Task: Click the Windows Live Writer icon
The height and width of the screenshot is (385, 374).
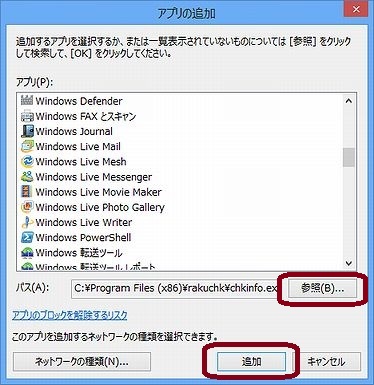Action: [27, 222]
